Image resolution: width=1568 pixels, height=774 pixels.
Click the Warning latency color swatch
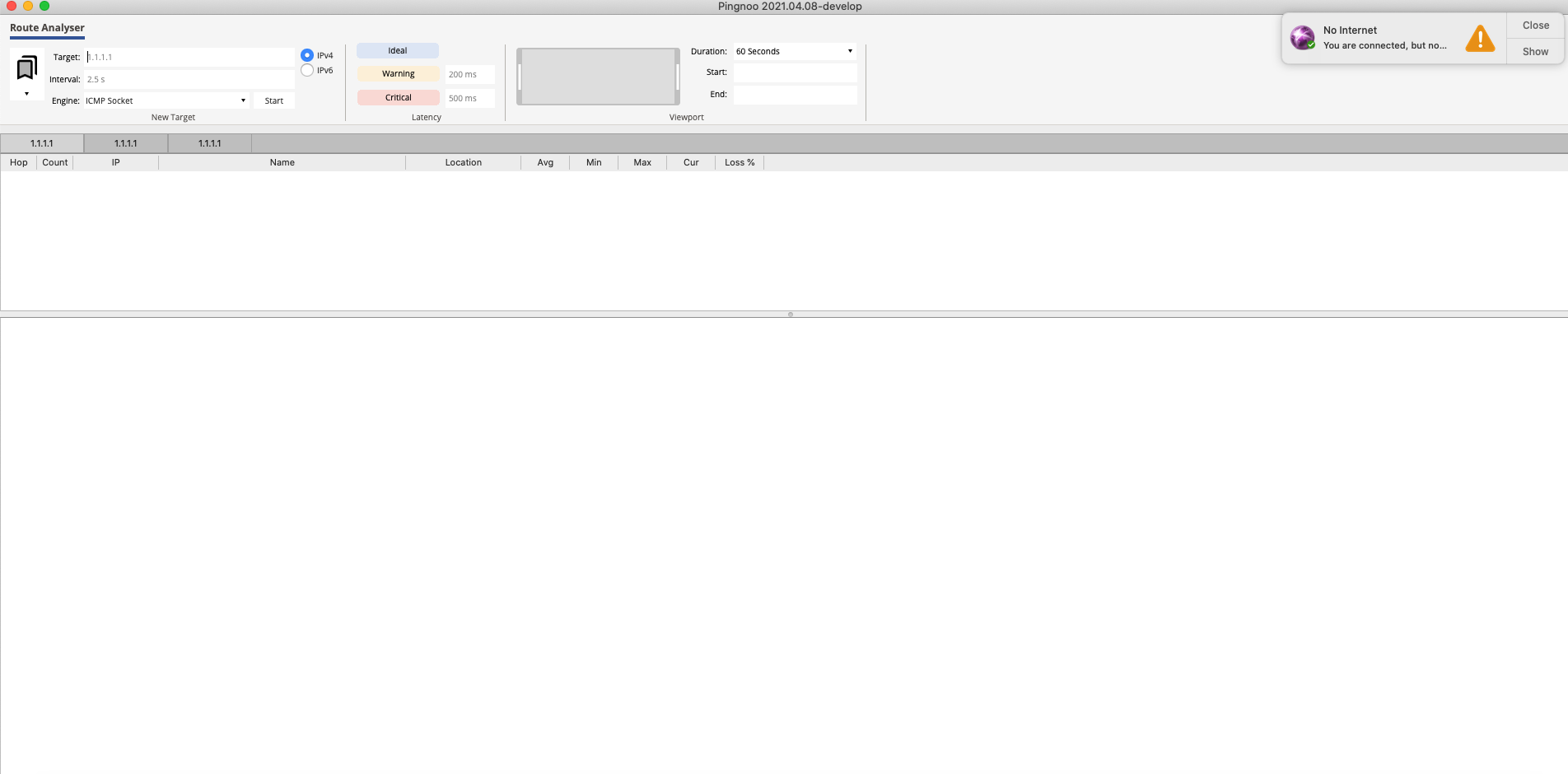(x=398, y=73)
